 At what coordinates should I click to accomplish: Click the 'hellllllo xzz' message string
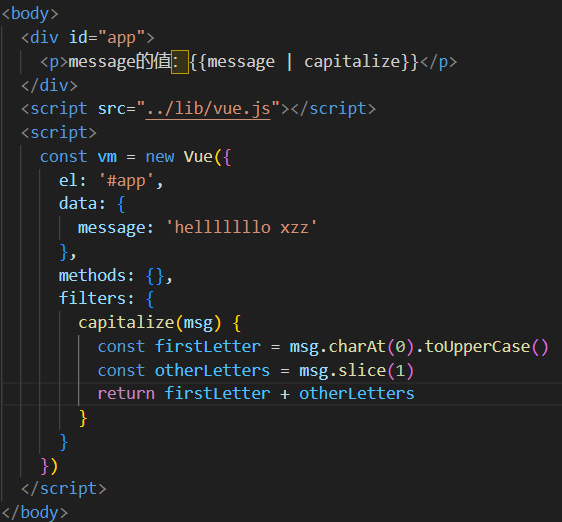click(x=242, y=228)
